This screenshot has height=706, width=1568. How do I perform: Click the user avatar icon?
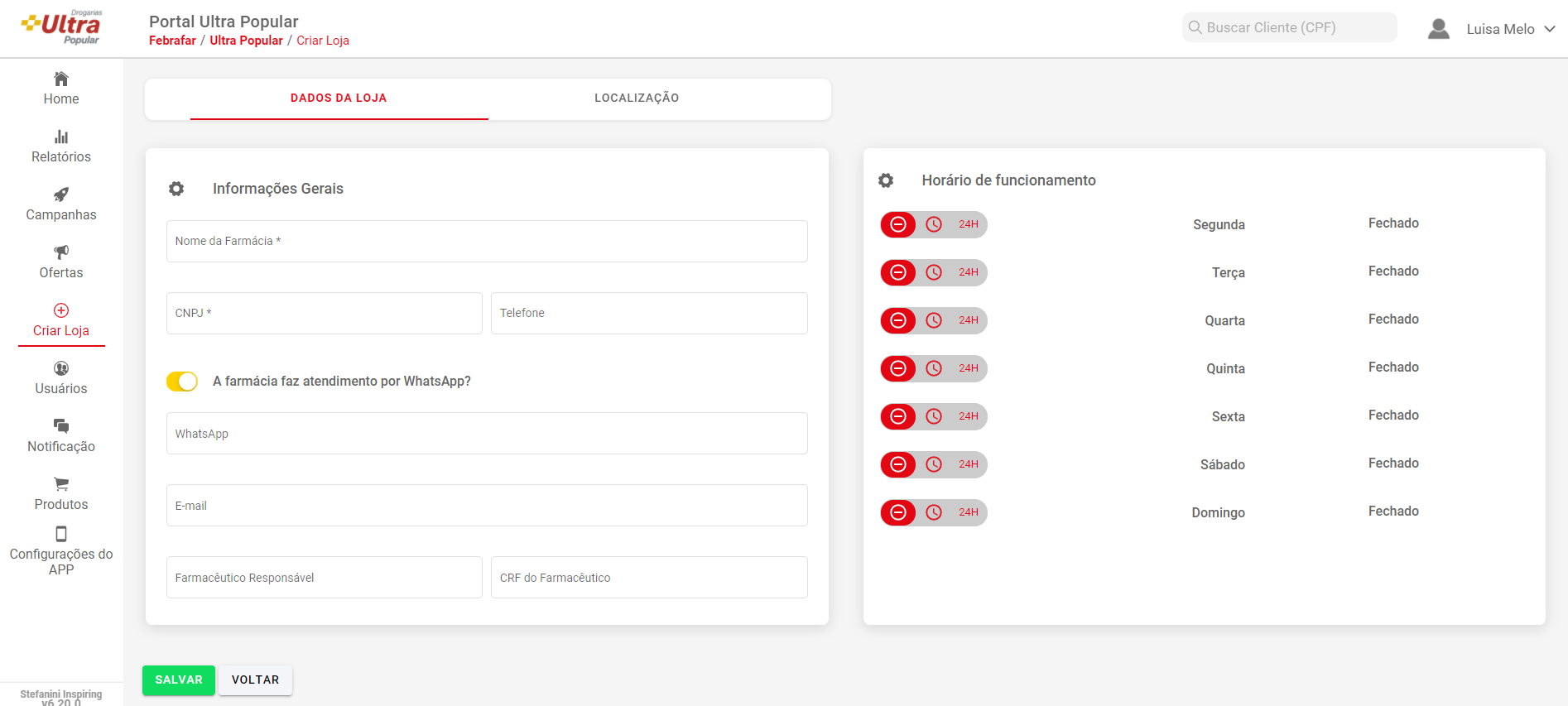[x=1439, y=29]
